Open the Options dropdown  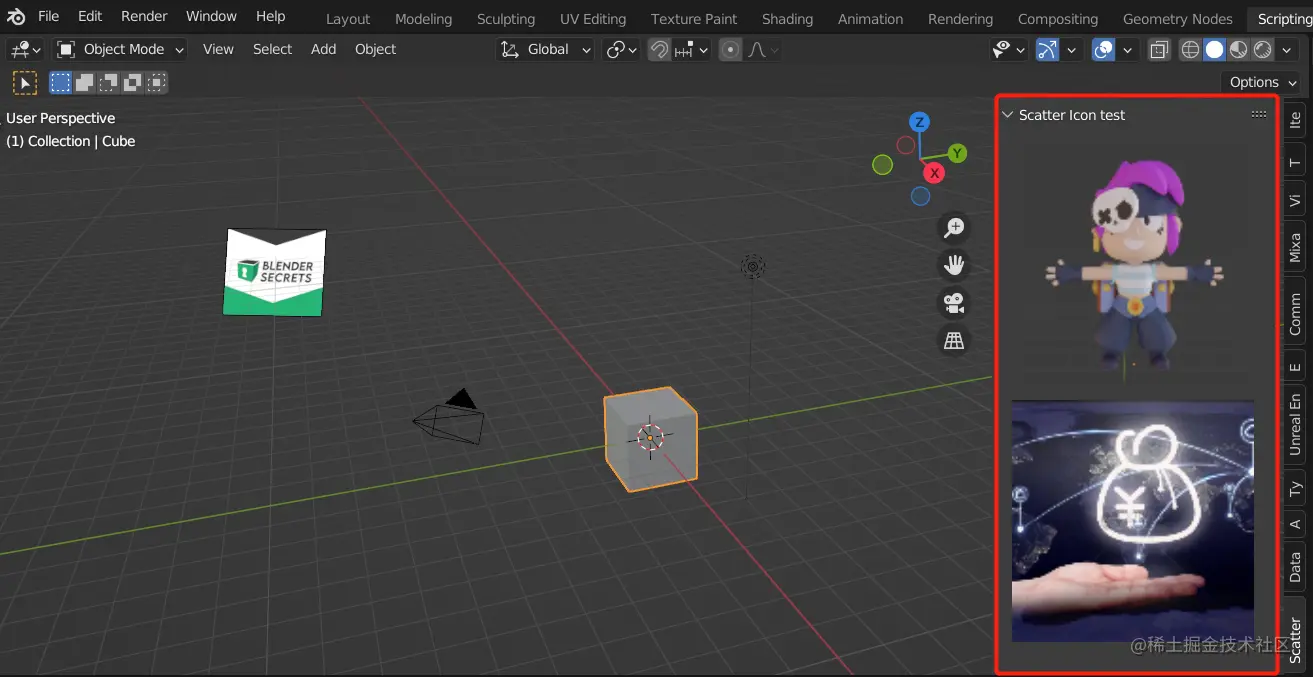(x=1261, y=82)
